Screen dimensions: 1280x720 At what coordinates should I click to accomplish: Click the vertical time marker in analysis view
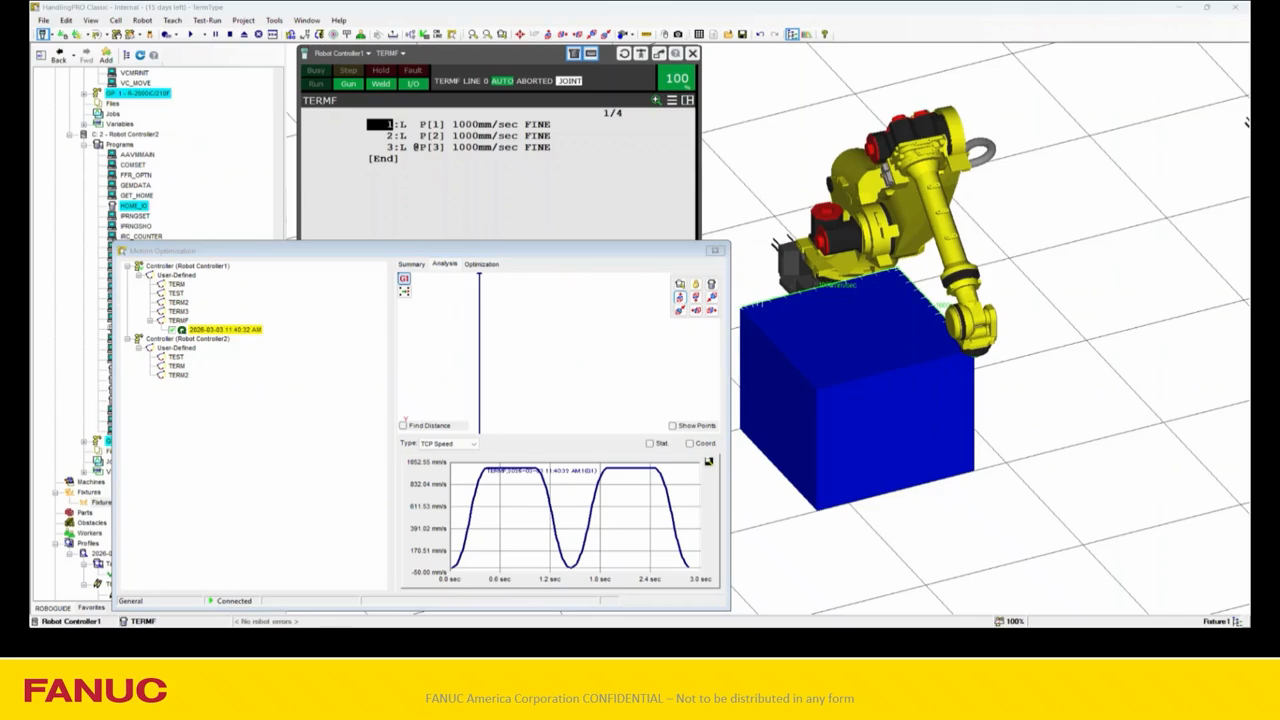tap(479, 352)
